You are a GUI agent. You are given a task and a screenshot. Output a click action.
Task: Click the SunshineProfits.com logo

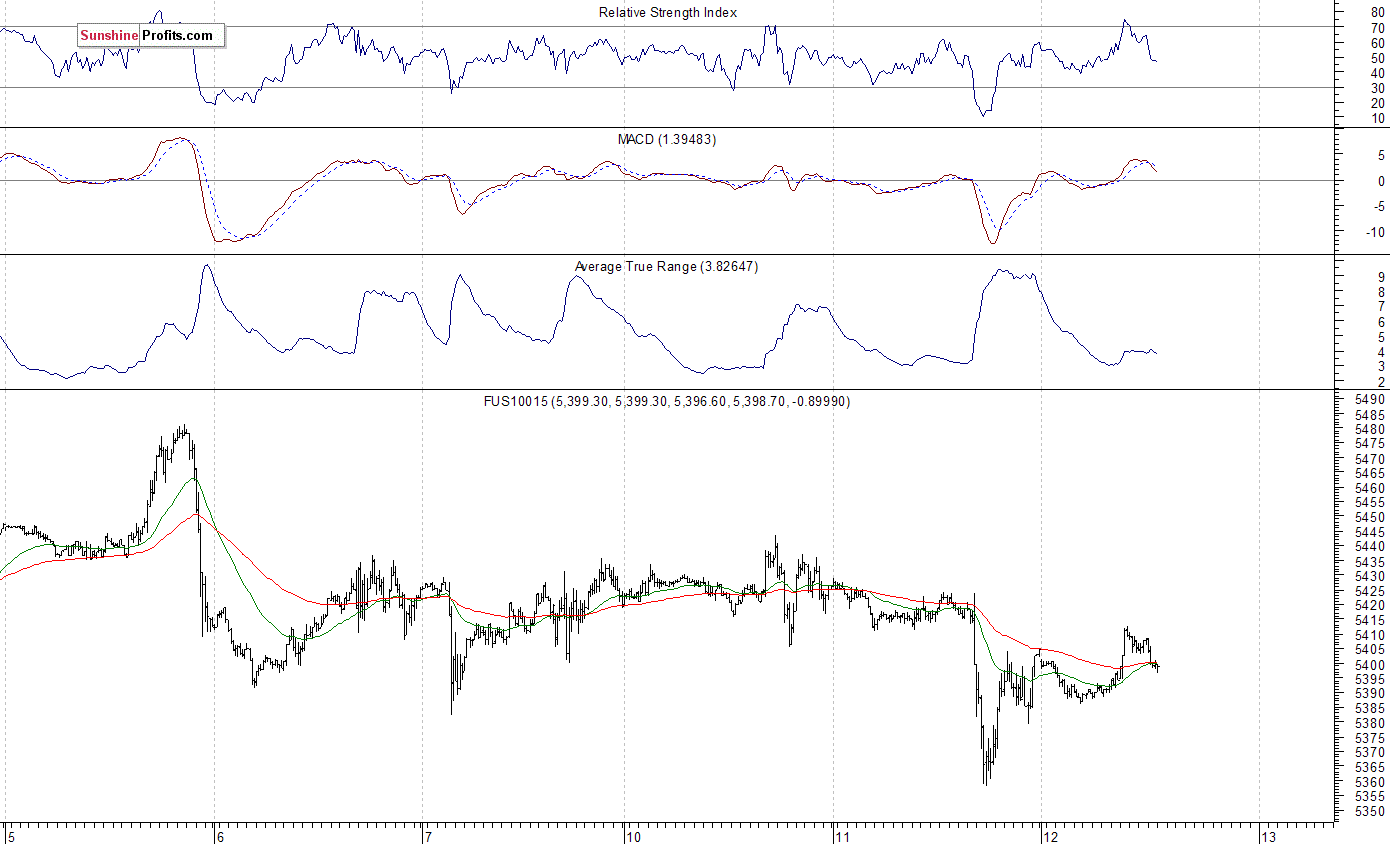click(151, 36)
